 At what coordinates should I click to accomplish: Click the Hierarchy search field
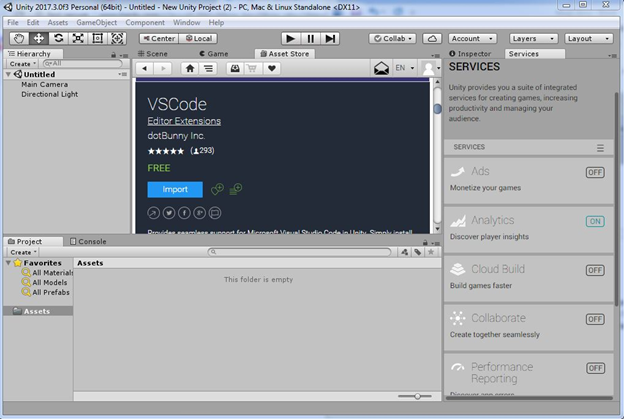pos(82,64)
